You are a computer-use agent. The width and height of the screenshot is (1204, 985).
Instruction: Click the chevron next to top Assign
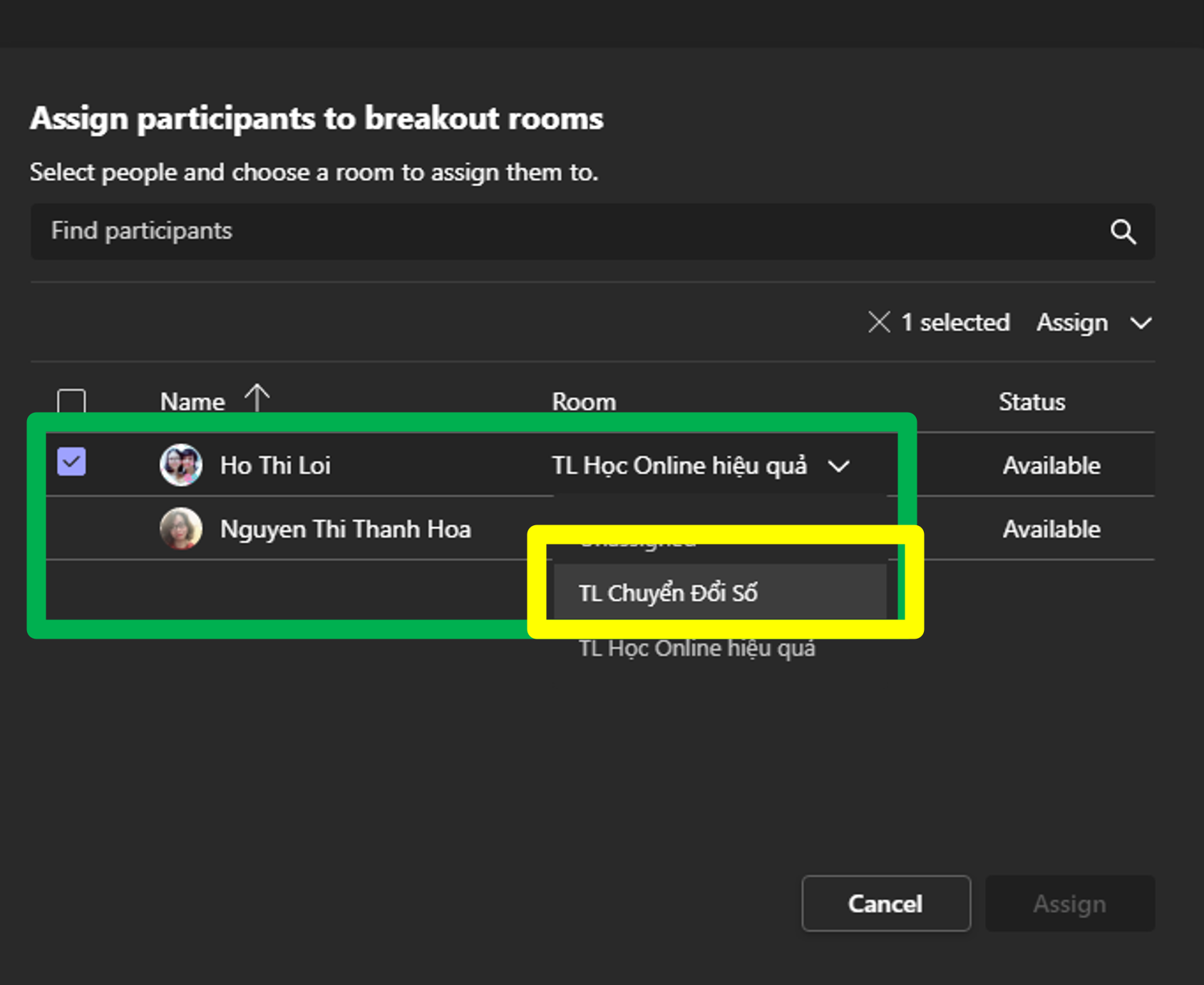(1141, 324)
